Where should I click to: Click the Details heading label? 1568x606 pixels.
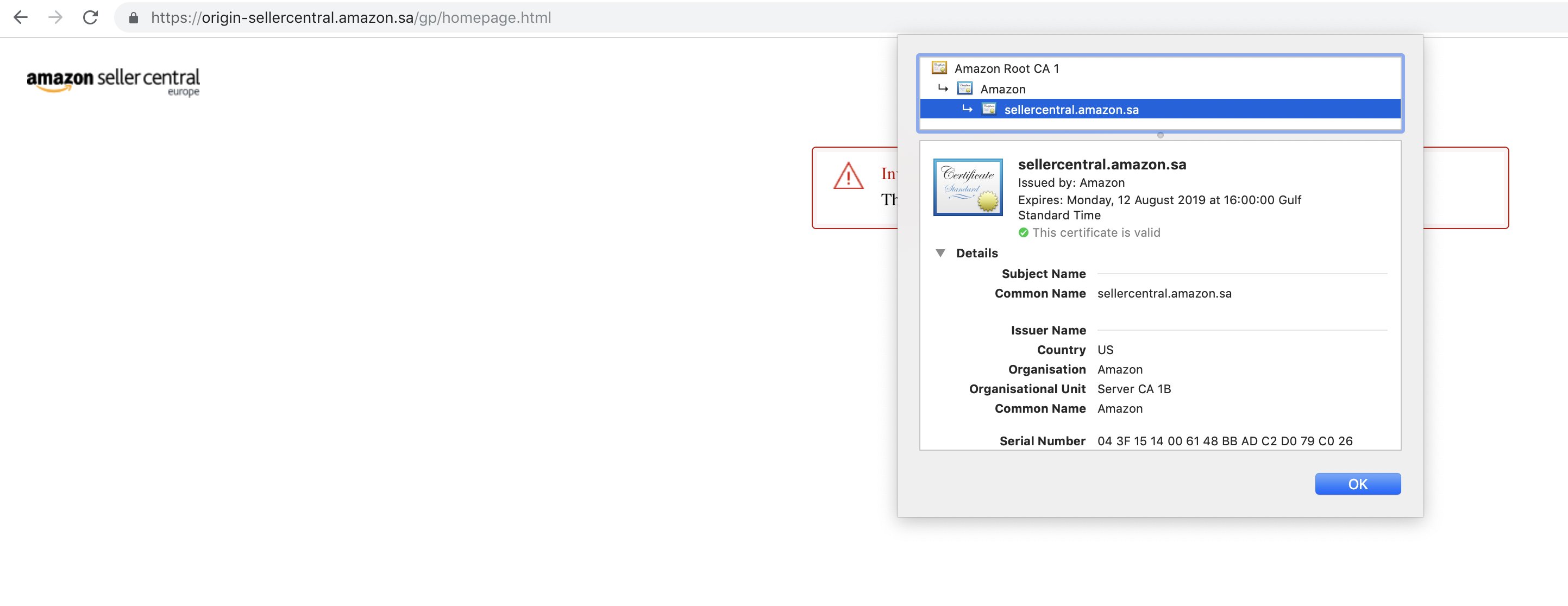(977, 253)
